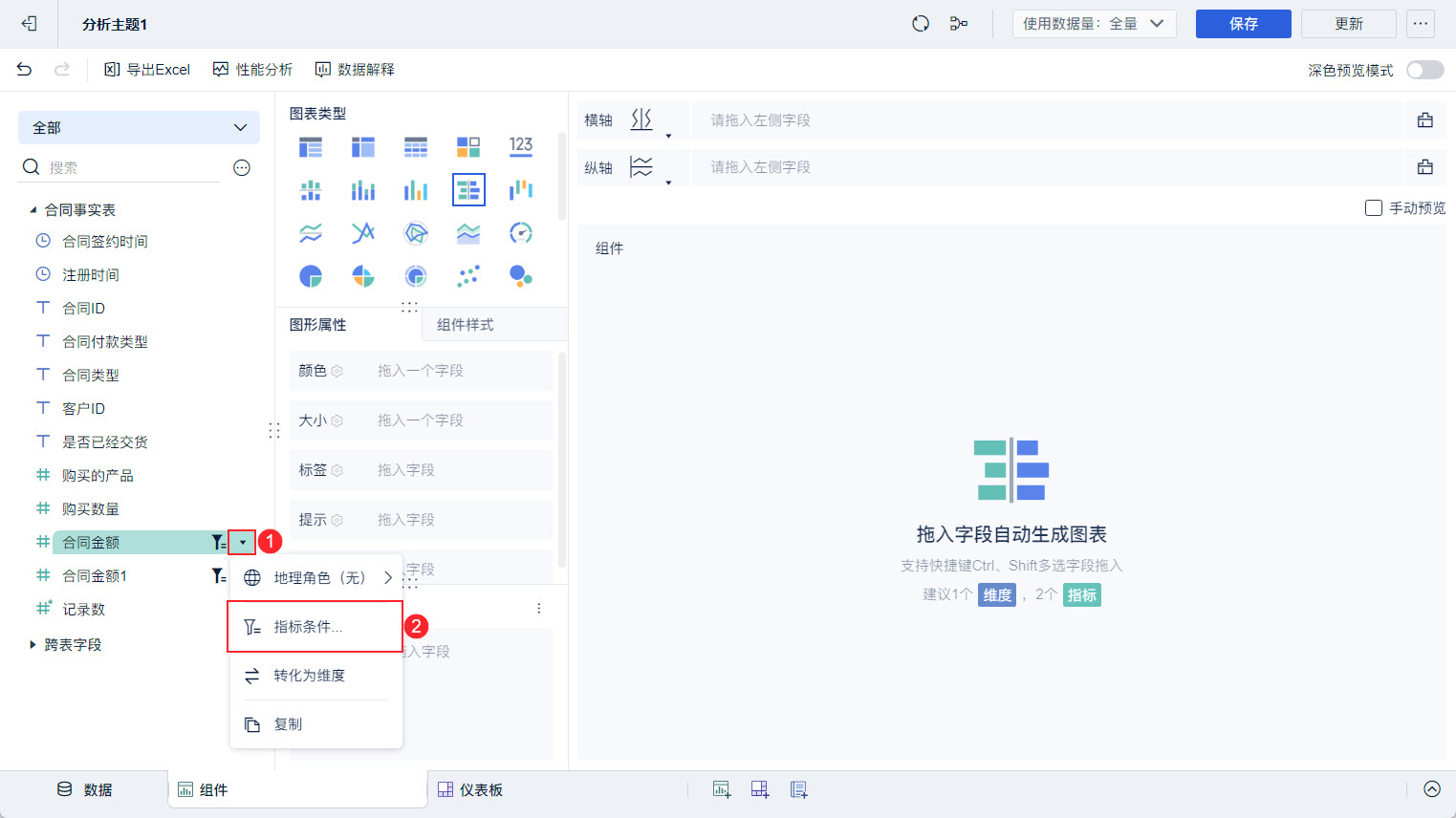Select the rose chart type
The width and height of the screenshot is (1456, 818).
363,276
